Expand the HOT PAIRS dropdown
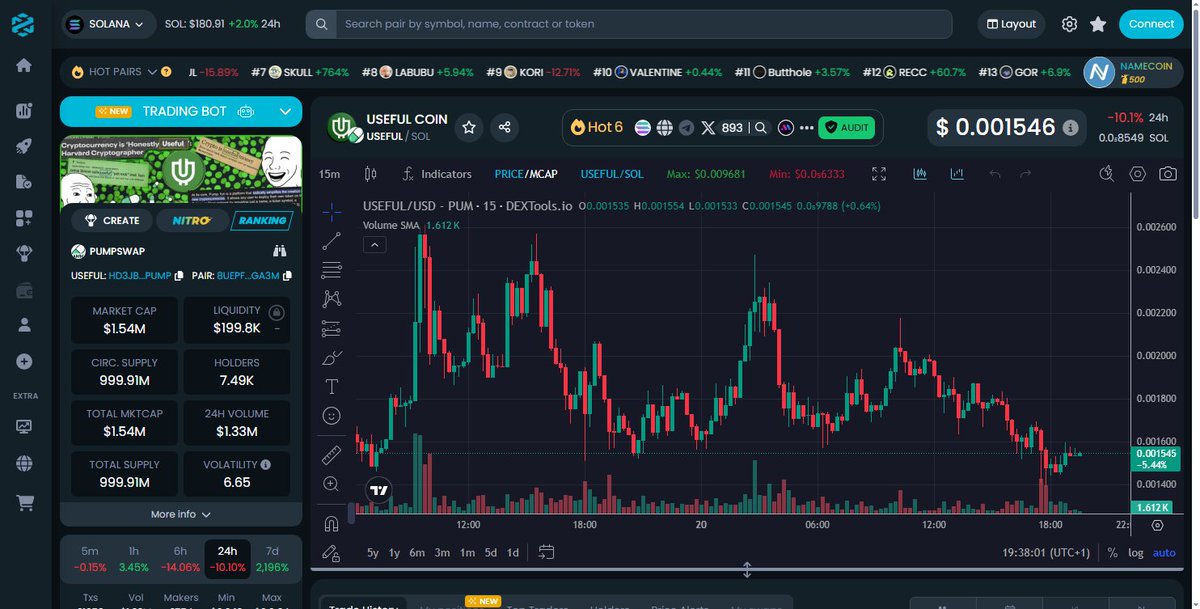Screen dimensions: 1200x609 pyautogui.click(x=152, y=72)
